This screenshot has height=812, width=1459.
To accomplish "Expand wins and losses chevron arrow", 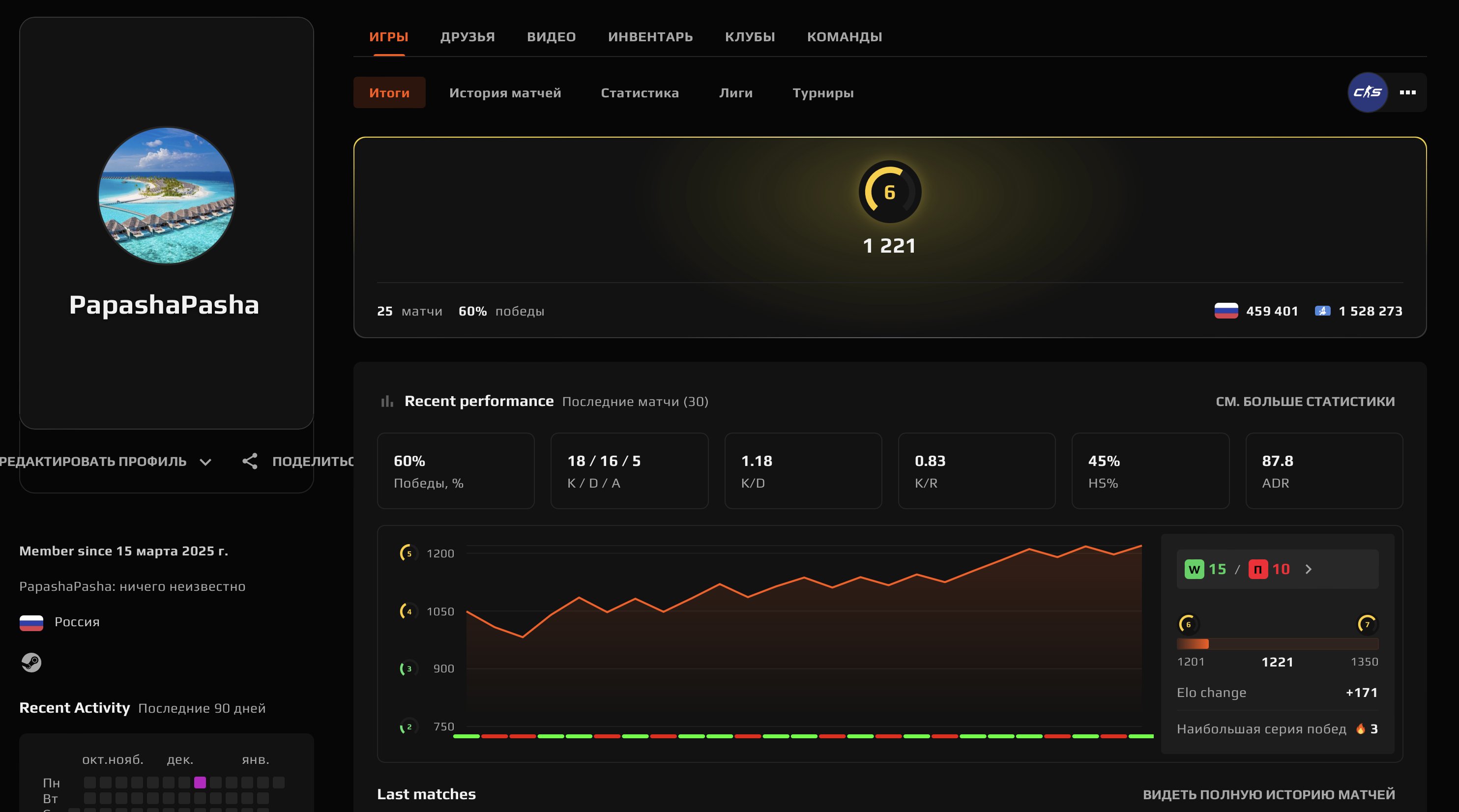I will [1309, 569].
